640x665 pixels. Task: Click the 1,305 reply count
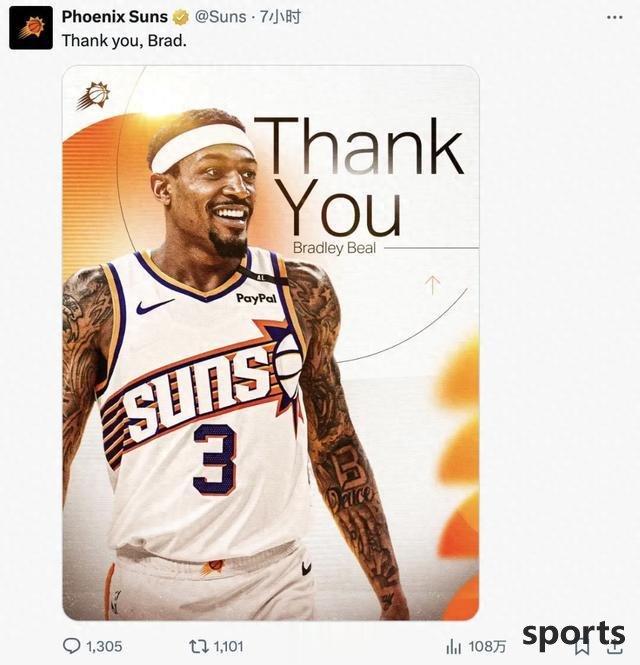pyautogui.click(x=104, y=646)
